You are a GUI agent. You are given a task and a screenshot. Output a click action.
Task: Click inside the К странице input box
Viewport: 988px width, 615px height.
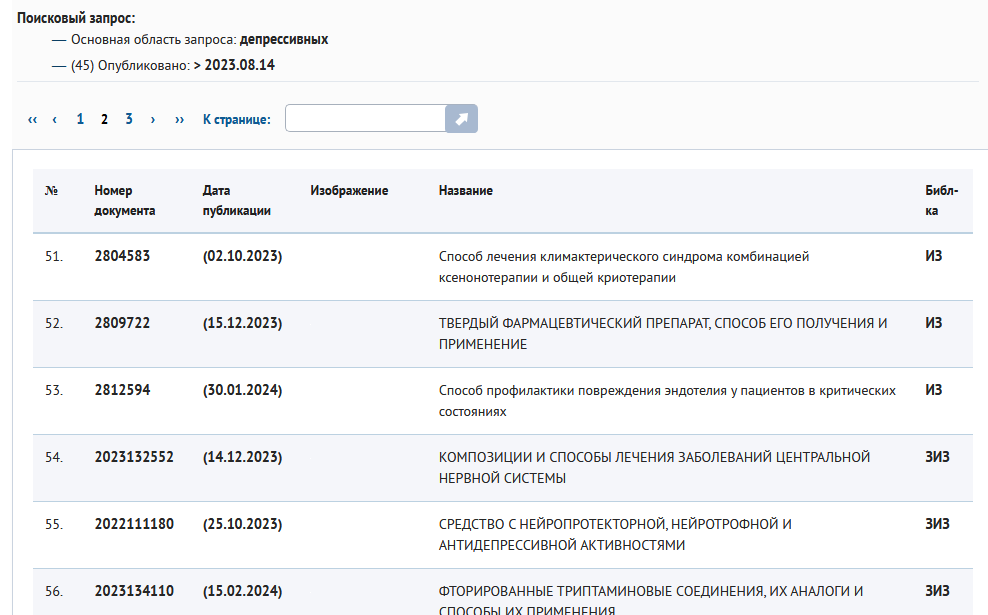tap(365, 118)
